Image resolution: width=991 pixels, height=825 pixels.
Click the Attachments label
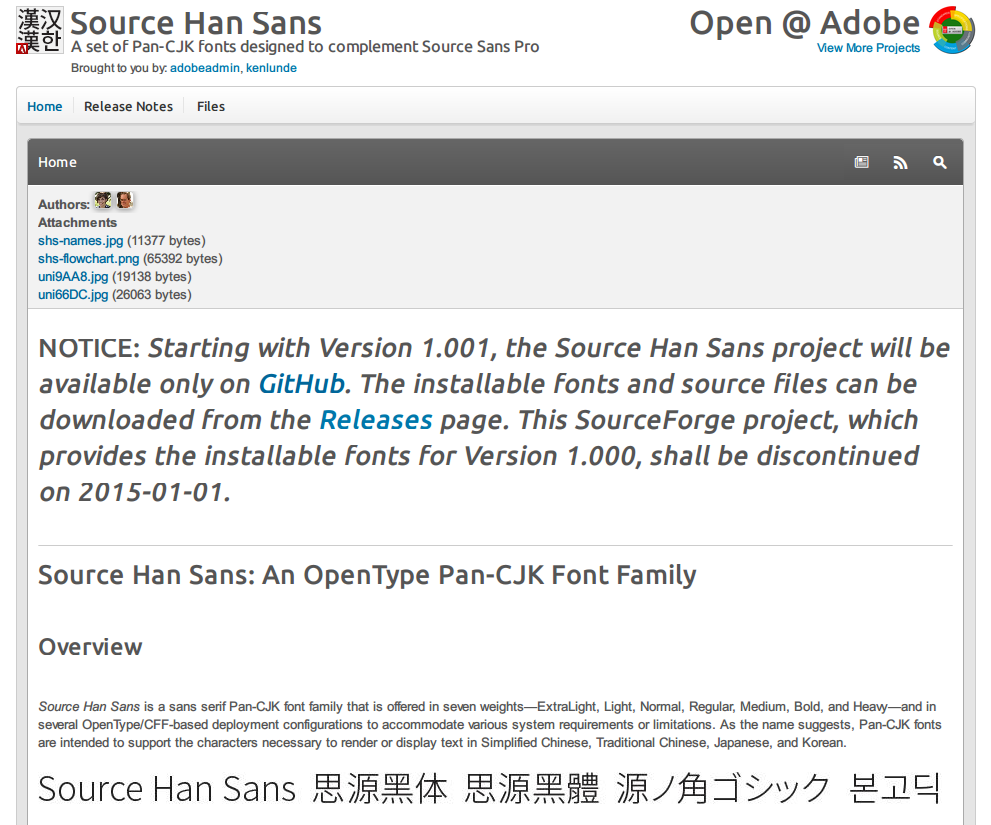[x=77, y=223]
